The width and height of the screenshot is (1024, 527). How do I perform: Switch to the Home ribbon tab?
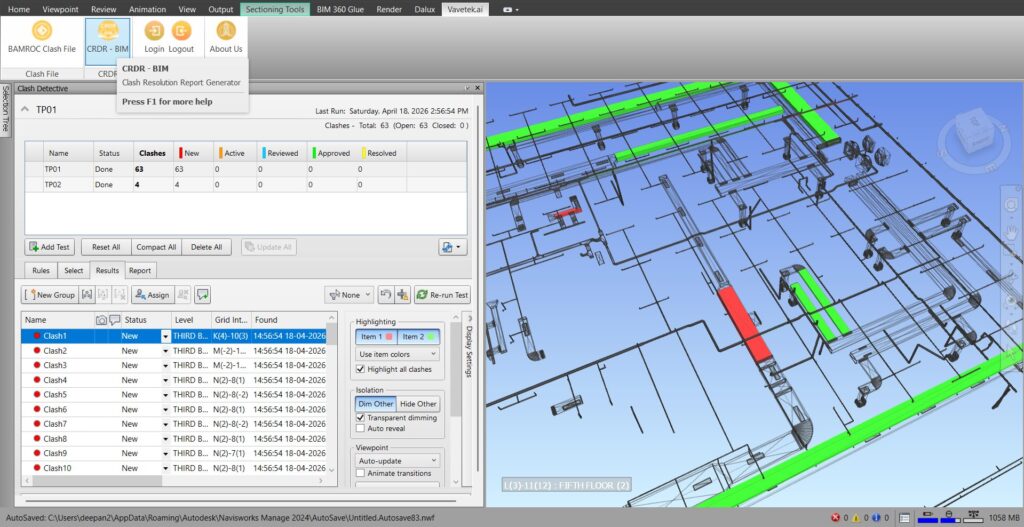[x=18, y=9]
